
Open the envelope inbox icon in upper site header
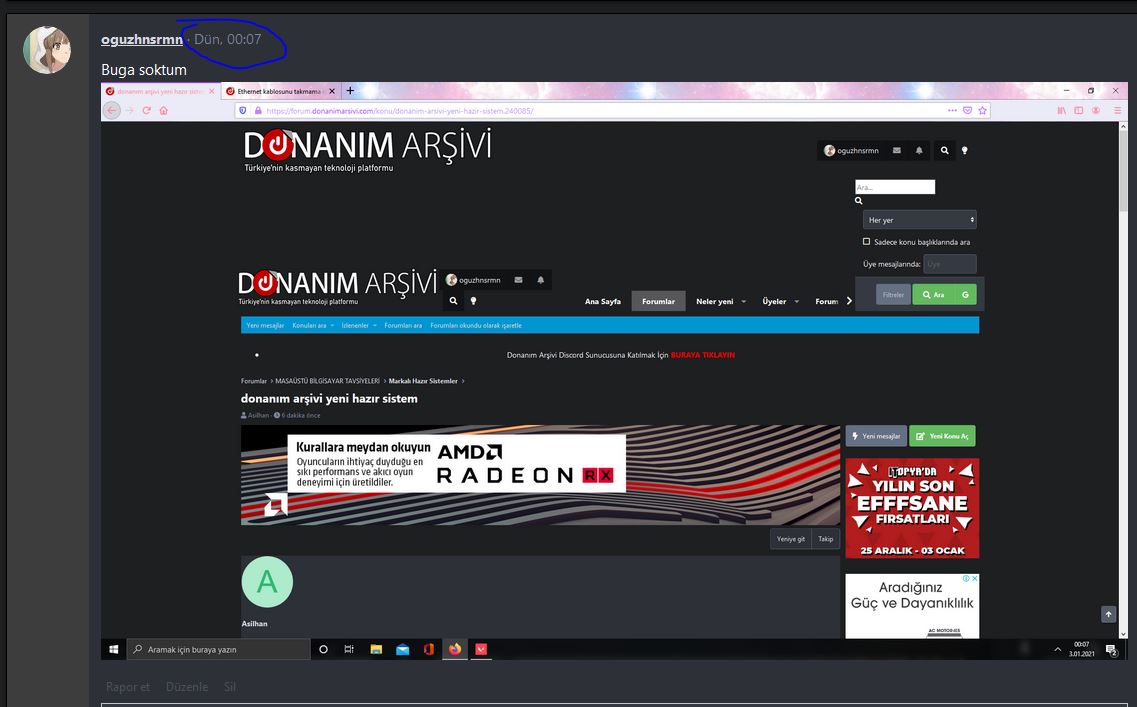coord(897,150)
